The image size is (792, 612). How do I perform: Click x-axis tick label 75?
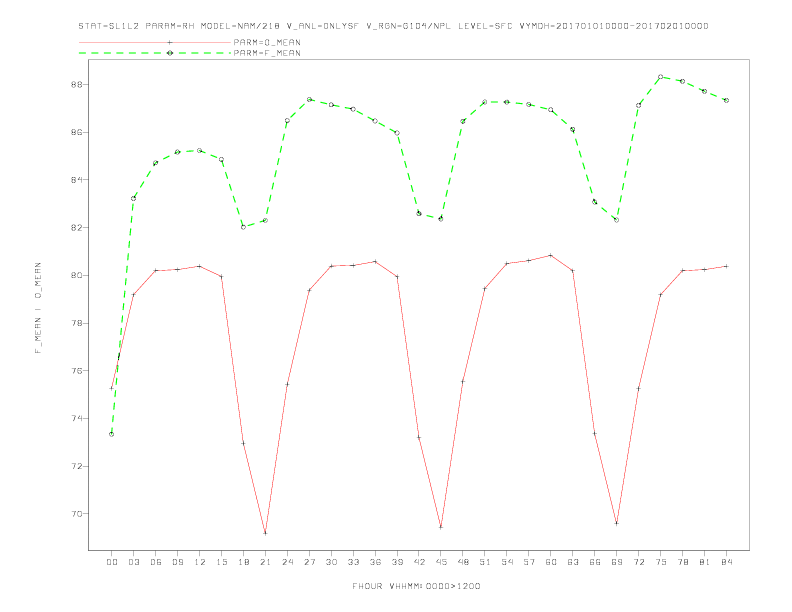click(x=661, y=562)
